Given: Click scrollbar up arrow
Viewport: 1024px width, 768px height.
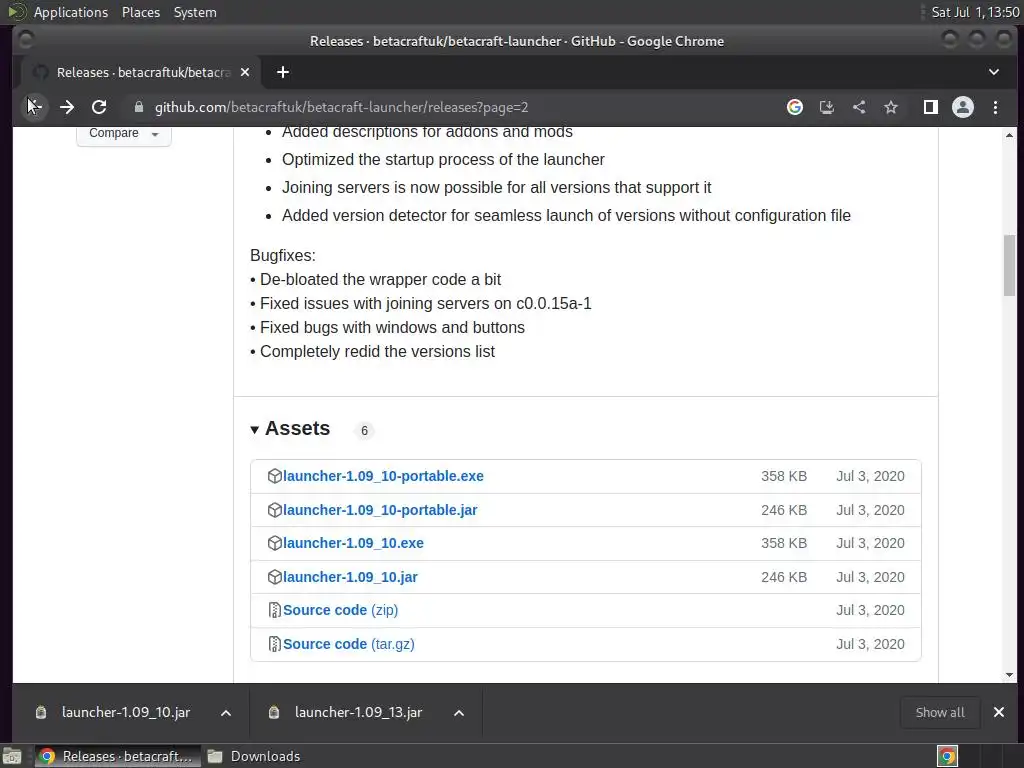Looking at the screenshot, I should coord(1010,135).
